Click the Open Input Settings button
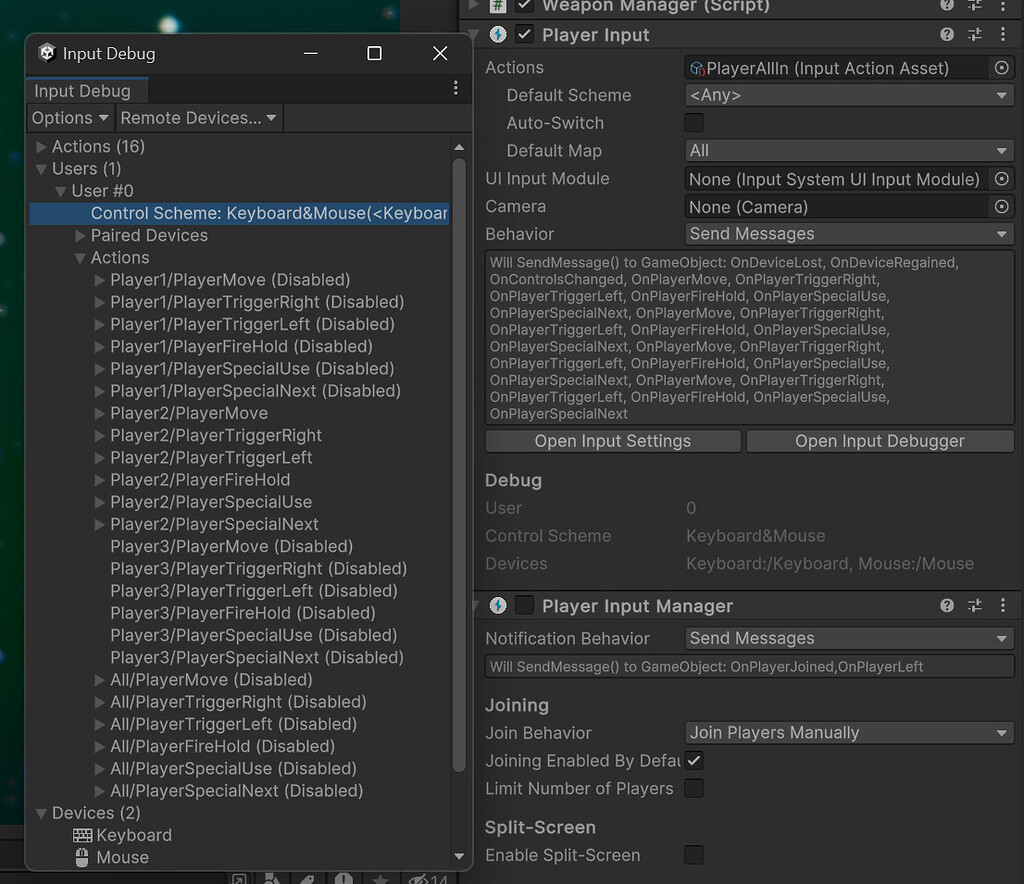Image resolution: width=1024 pixels, height=884 pixels. [612, 441]
